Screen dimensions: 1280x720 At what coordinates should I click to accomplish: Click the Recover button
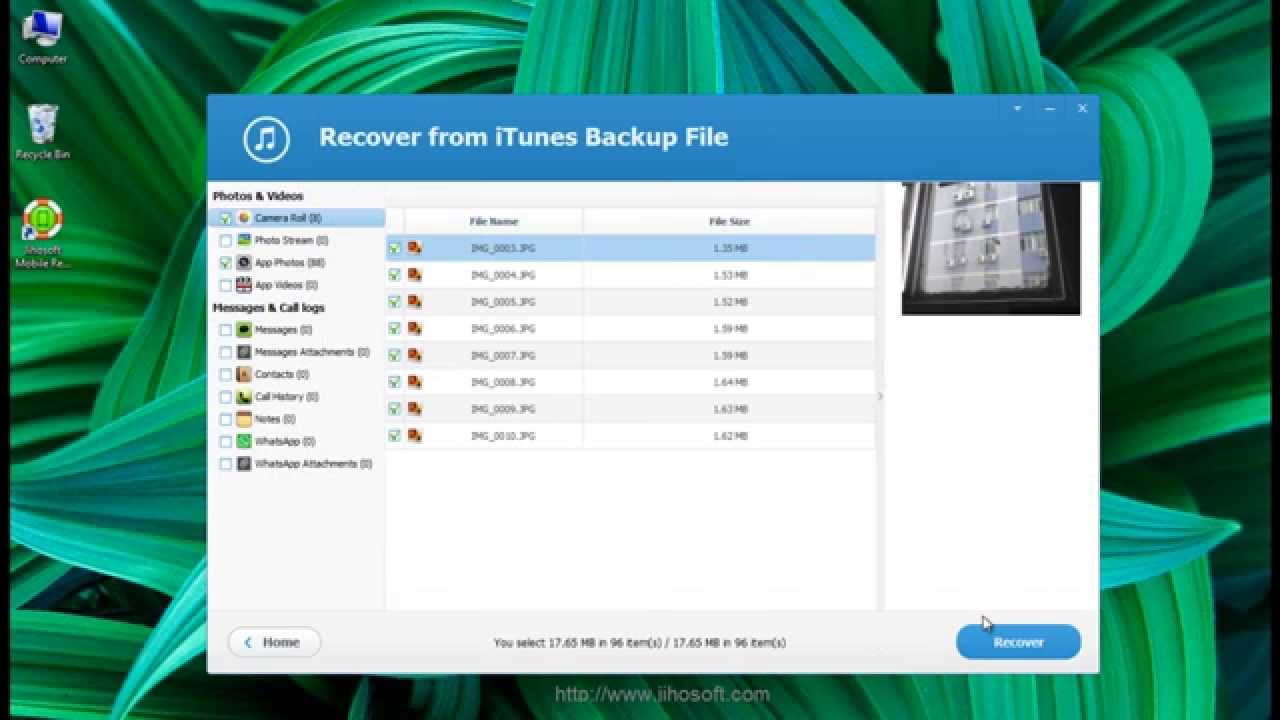coord(1018,642)
